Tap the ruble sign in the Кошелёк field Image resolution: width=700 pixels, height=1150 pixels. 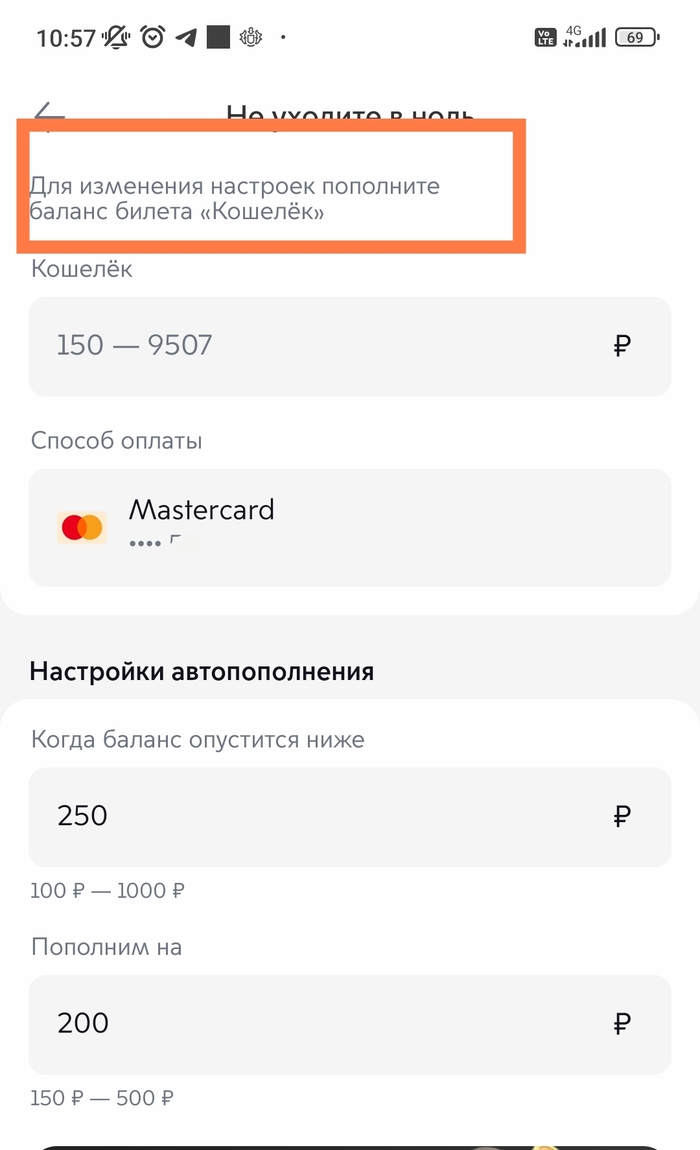point(622,346)
